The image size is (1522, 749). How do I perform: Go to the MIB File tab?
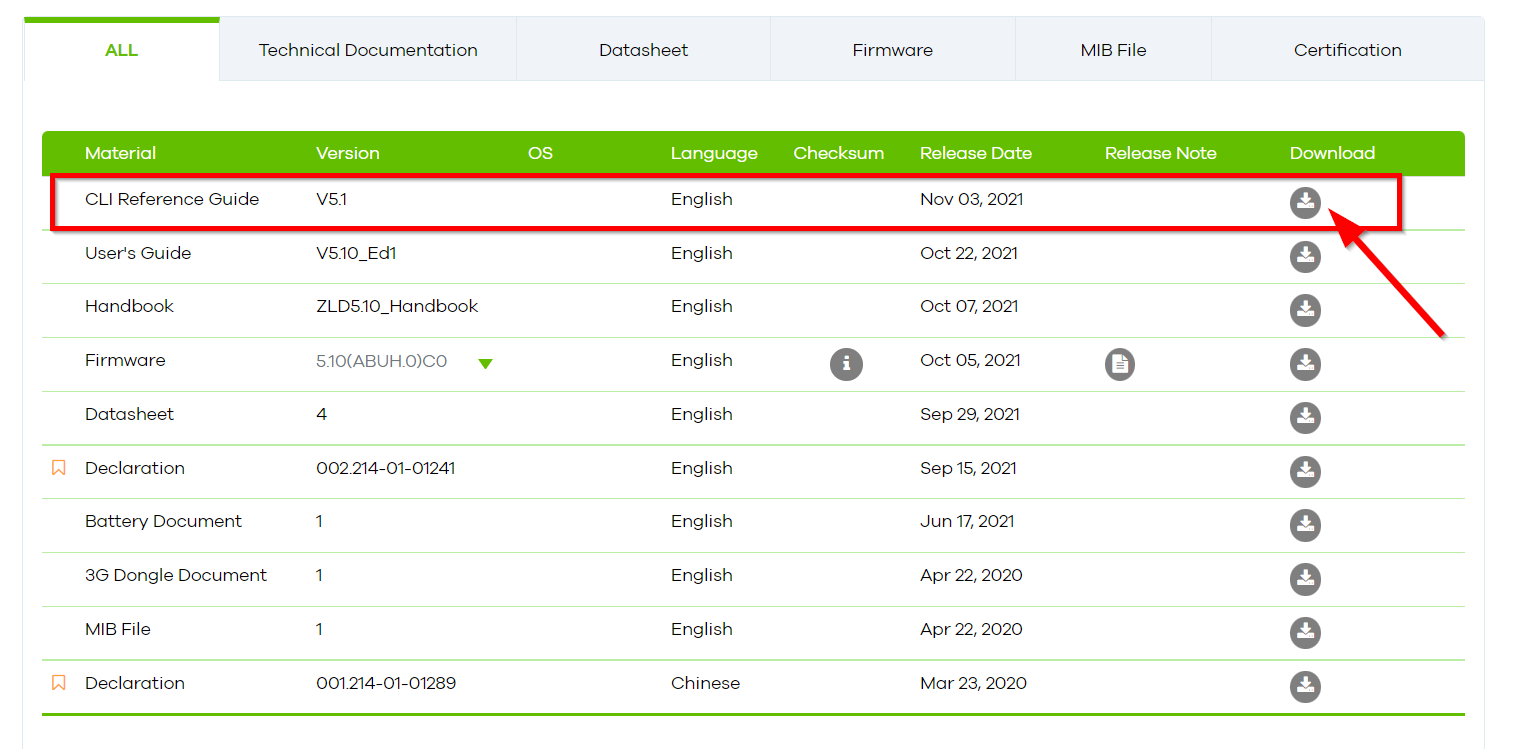(1113, 50)
